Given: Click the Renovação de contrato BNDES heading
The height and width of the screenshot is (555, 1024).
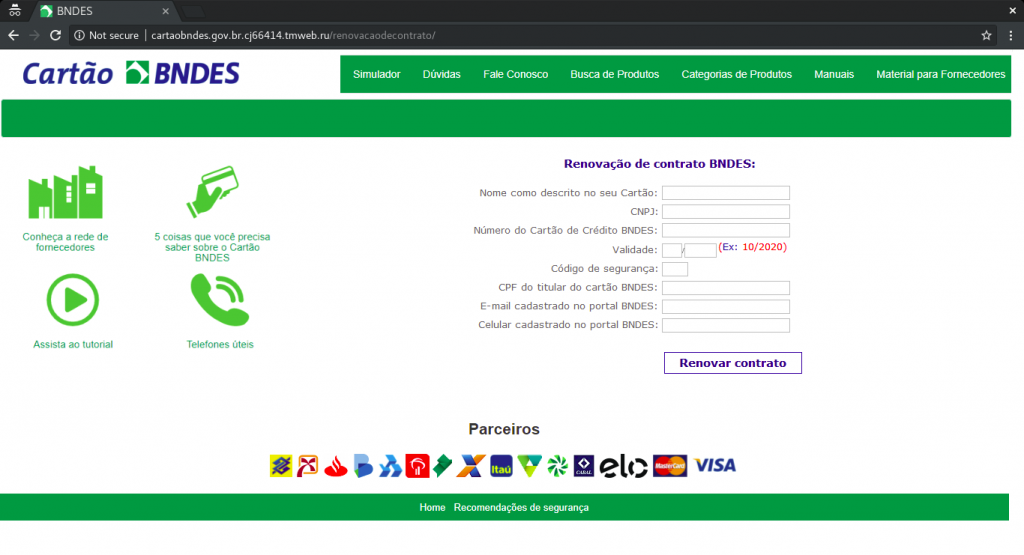Looking at the screenshot, I should click(660, 164).
